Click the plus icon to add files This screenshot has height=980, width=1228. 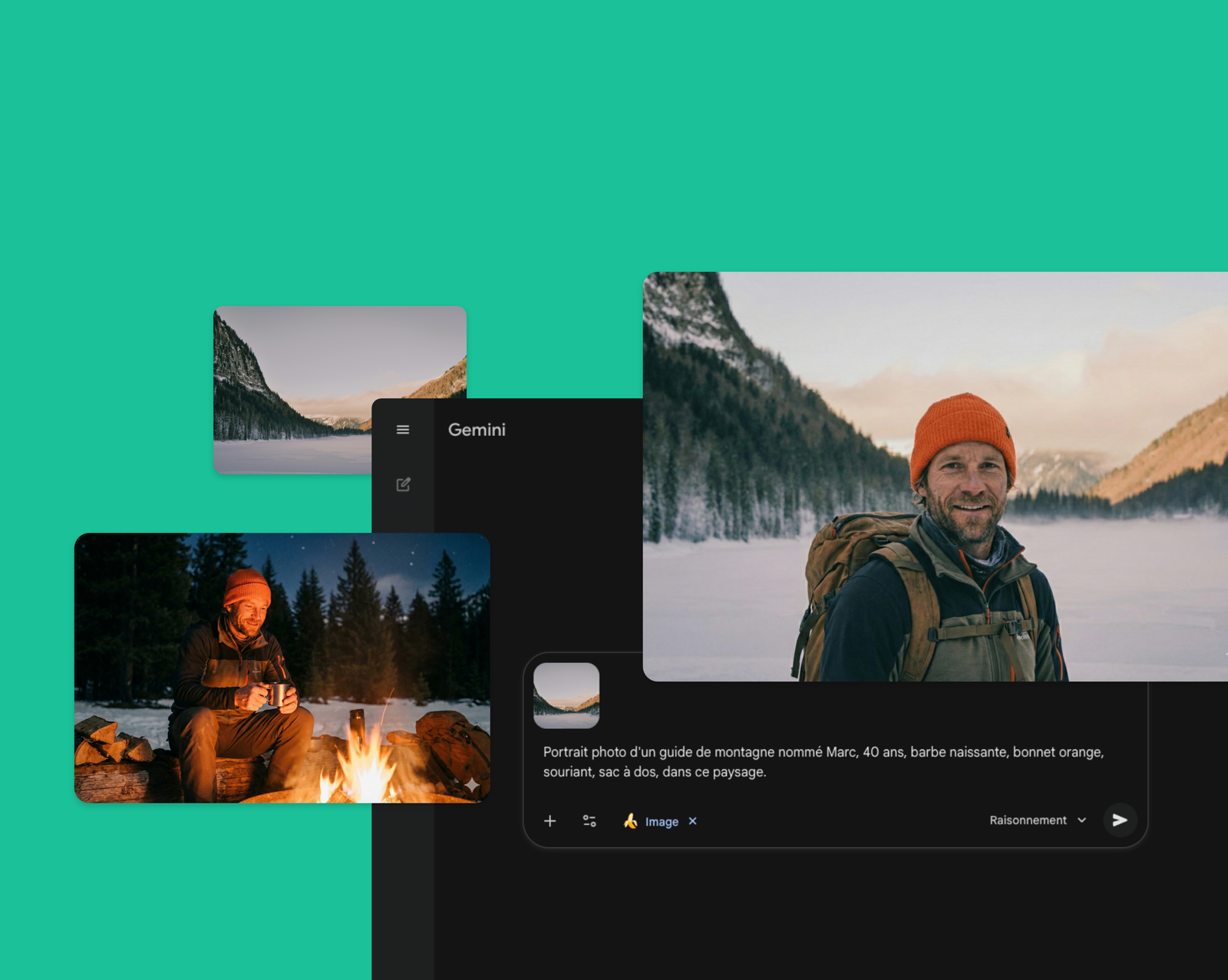(x=550, y=821)
